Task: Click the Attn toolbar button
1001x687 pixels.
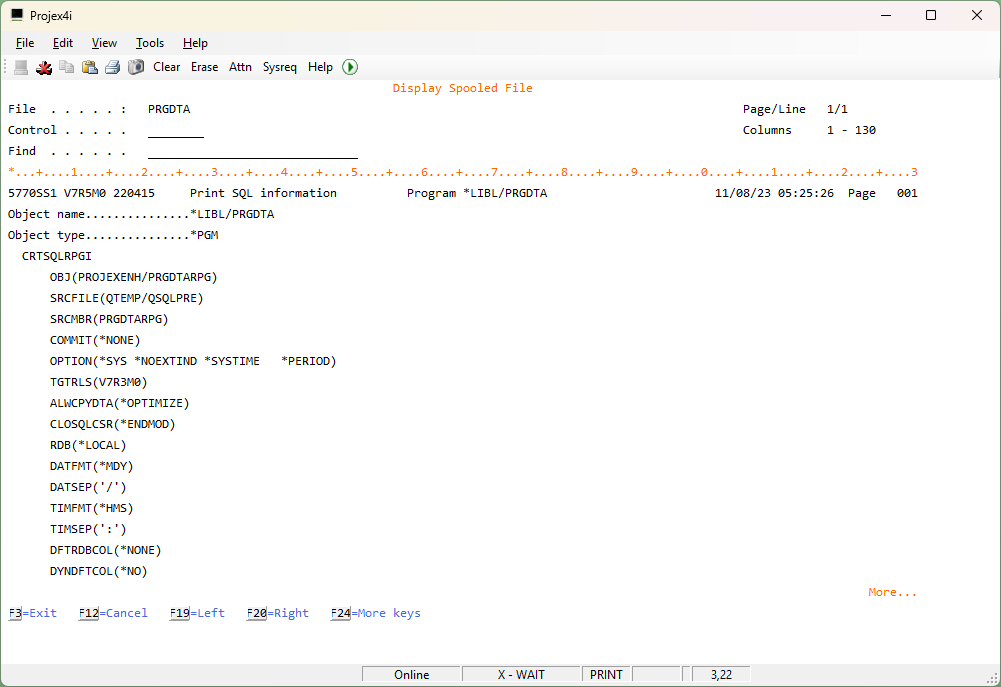Action: tap(240, 67)
